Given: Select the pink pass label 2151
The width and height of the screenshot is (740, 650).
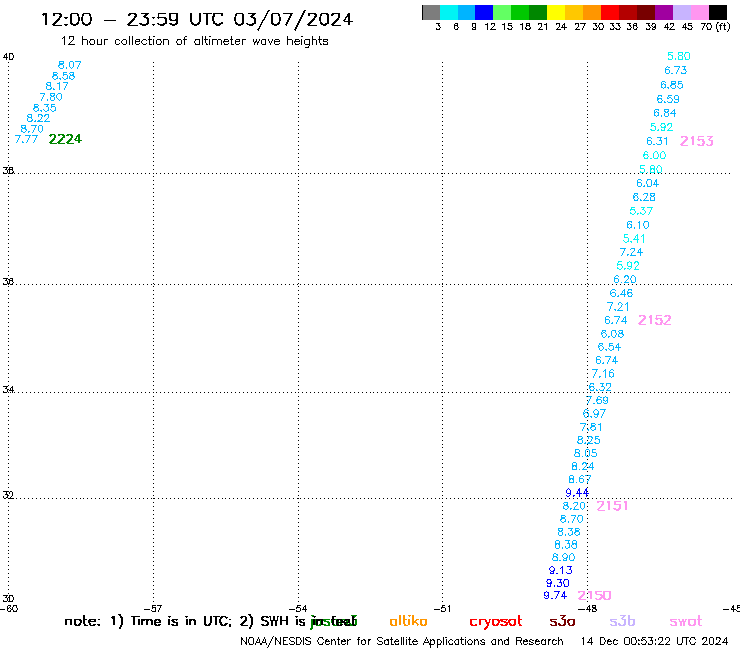Looking at the screenshot, I should coord(612,506).
